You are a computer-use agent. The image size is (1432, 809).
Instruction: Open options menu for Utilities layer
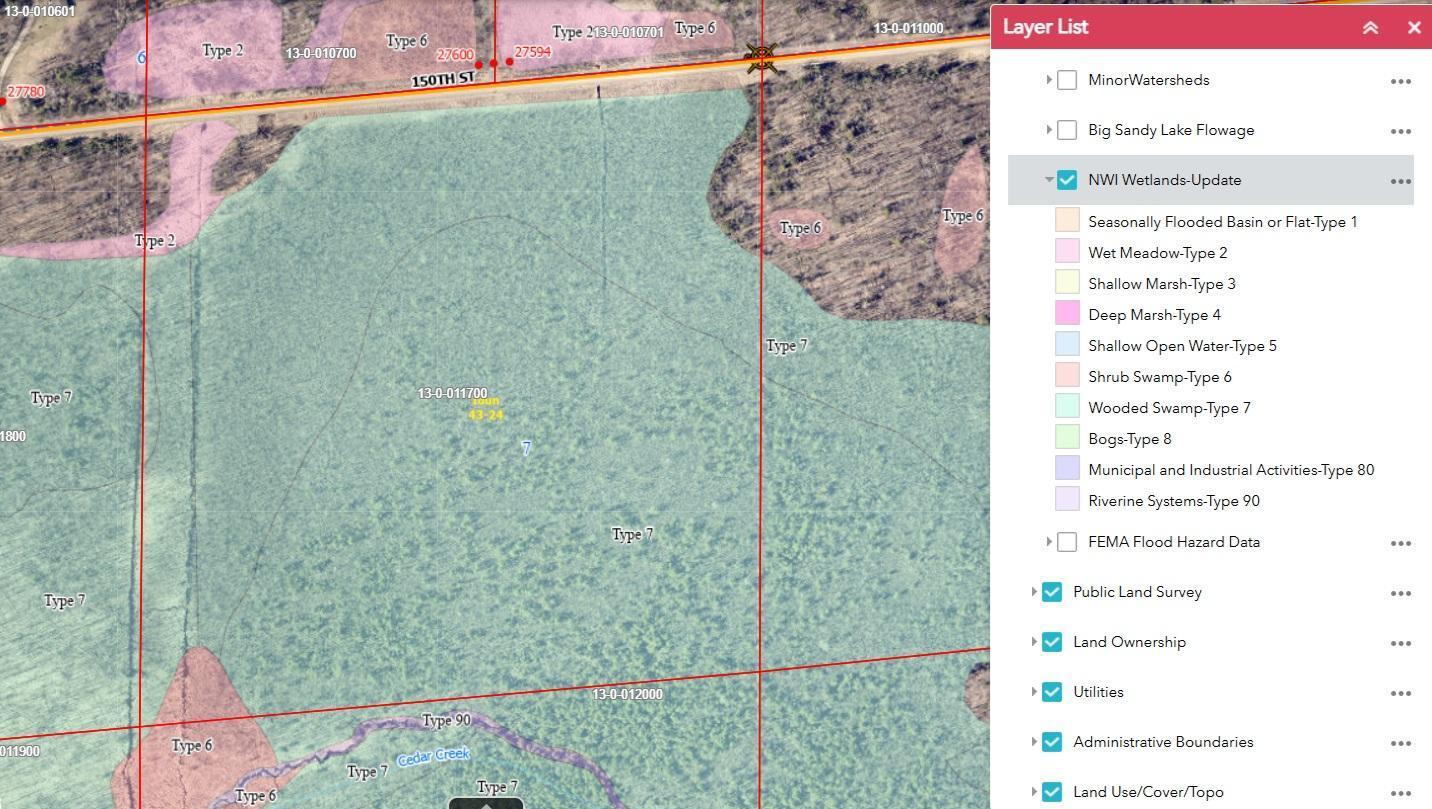1400,693
